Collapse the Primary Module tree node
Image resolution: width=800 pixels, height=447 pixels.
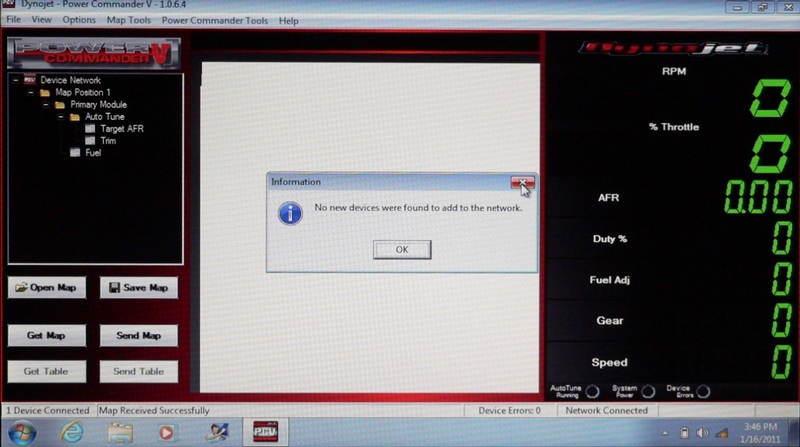pos(46,104)
